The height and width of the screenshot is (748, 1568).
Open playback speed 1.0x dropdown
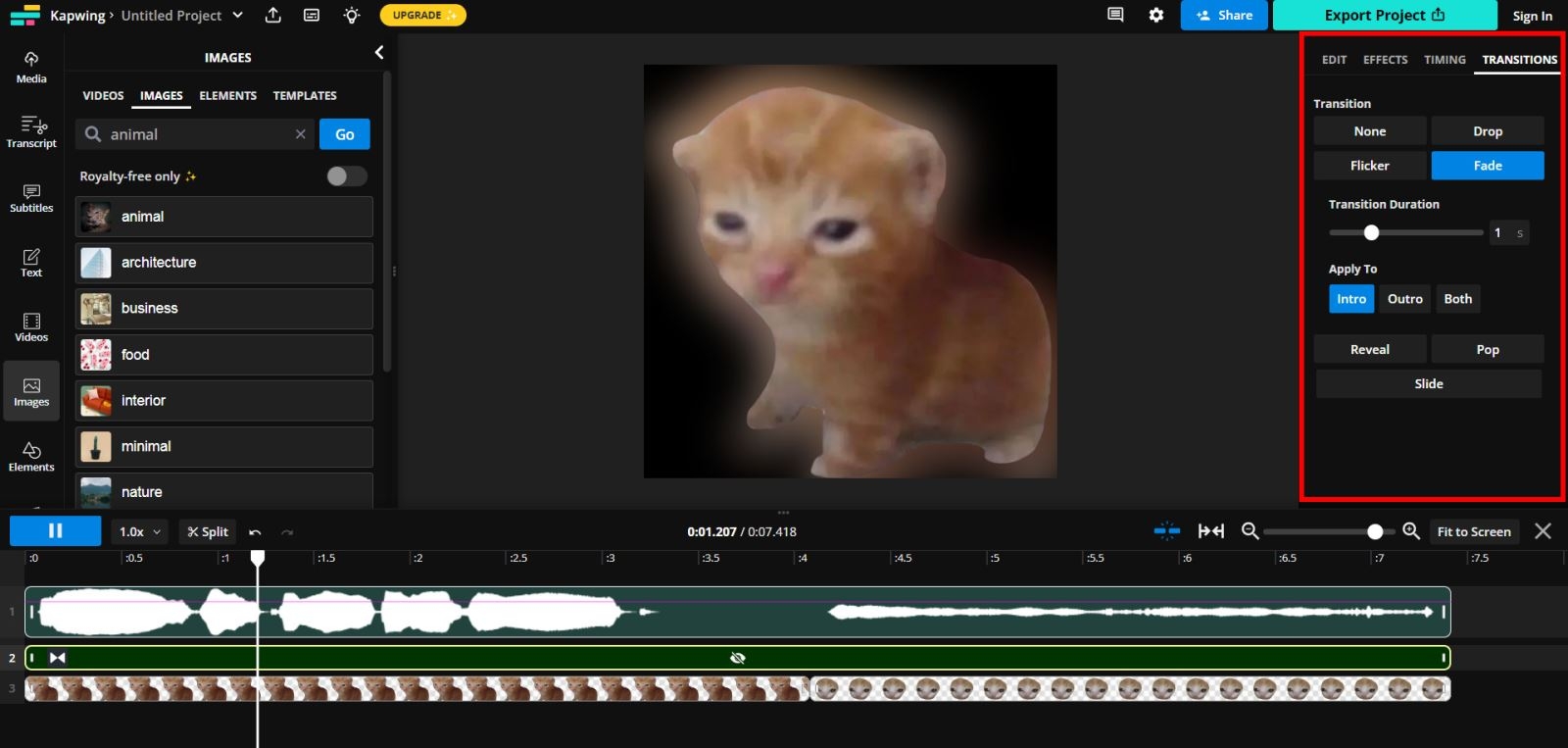(x=139, y=532)
